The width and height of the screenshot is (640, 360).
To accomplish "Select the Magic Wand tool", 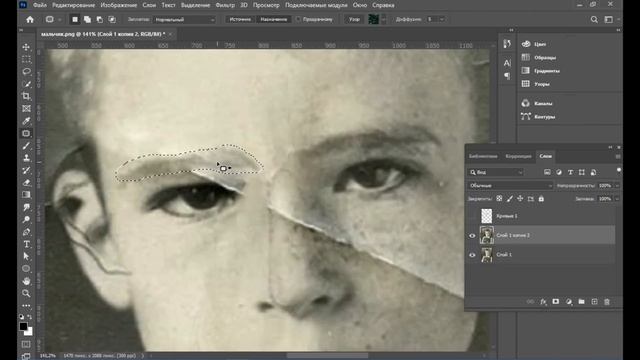I will click(x=26, y=84).
